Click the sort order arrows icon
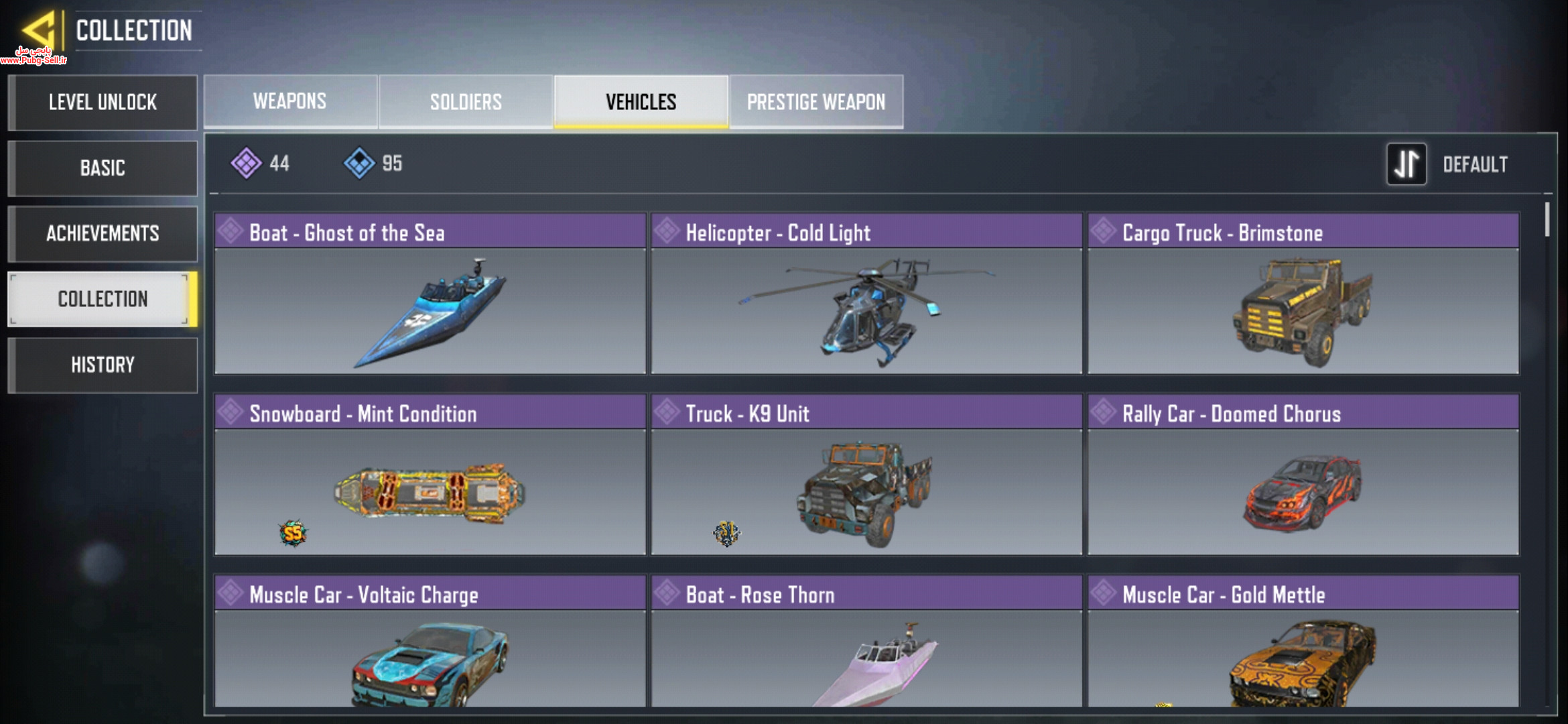The image size is (1568, 724). click(1406, 164)
